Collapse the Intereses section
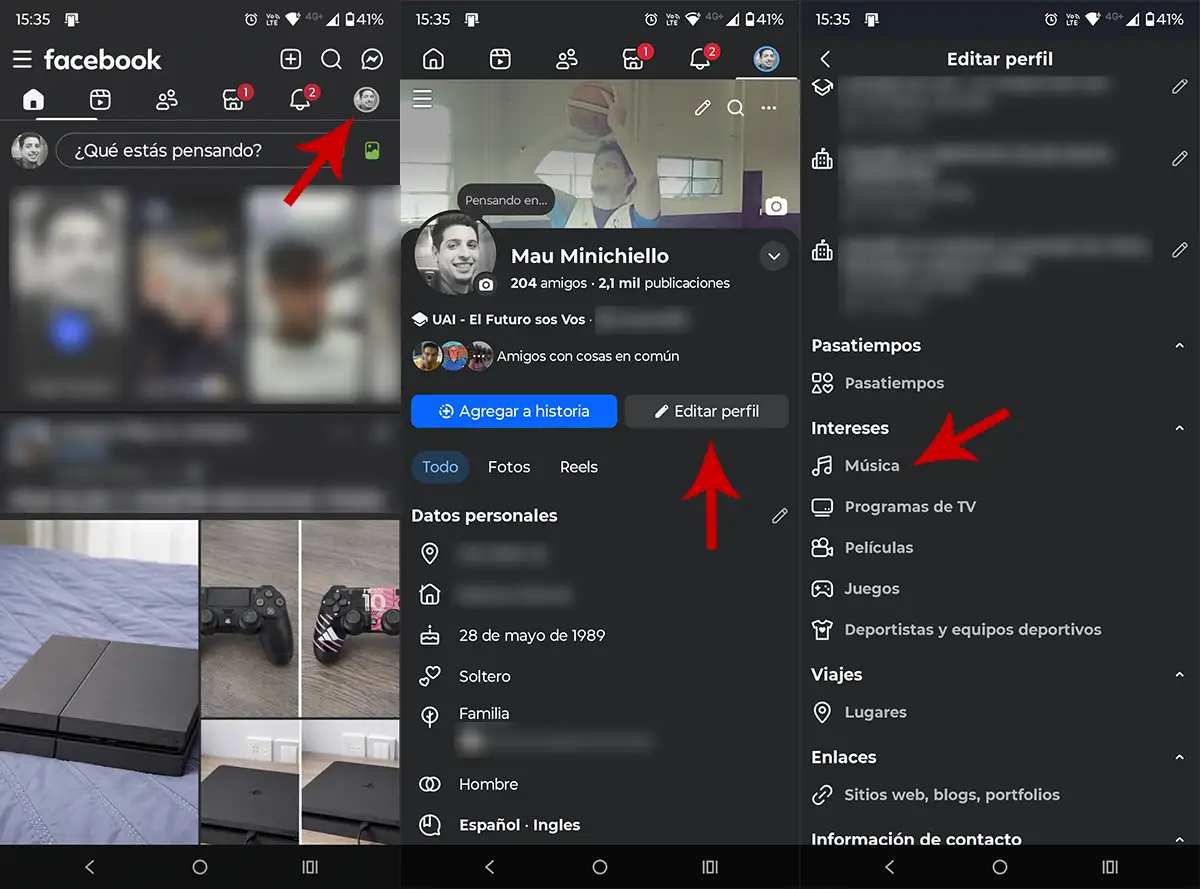The width and height of the screenshot is (1200, 889). coord(1179,428)
